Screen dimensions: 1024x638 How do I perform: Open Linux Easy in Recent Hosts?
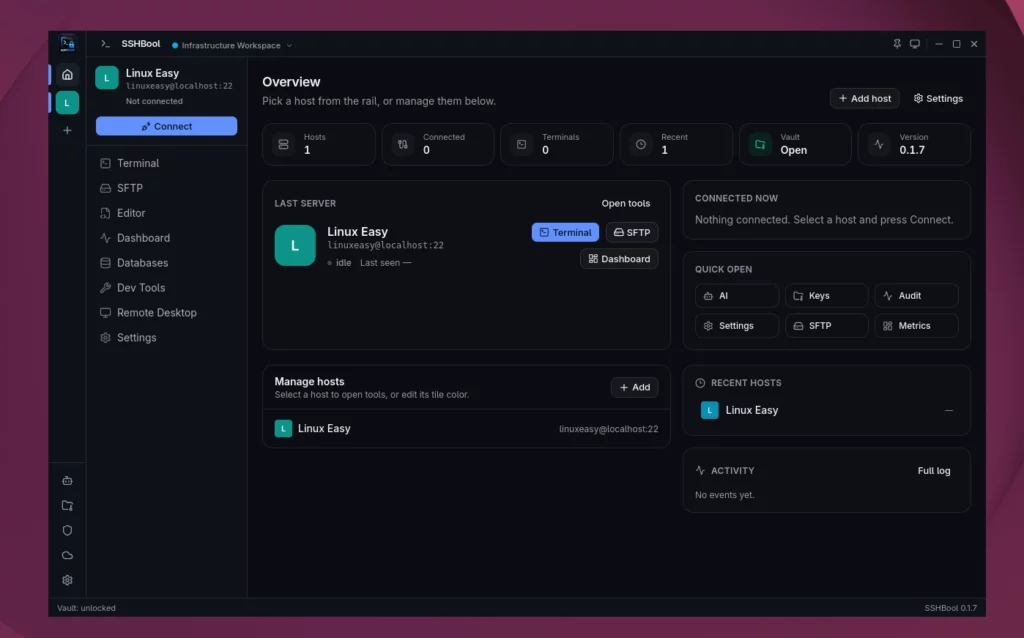pos(826,410)
